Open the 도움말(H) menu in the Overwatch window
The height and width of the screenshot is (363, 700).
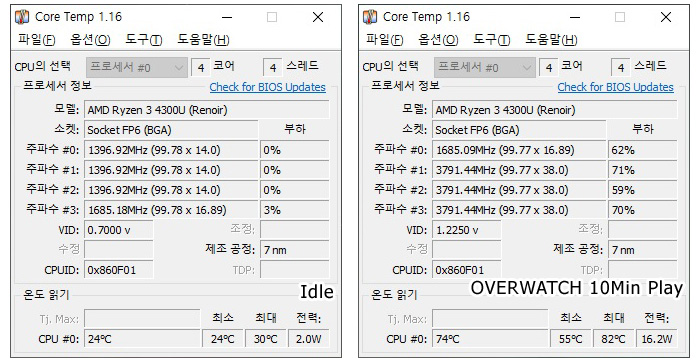tap(551, 40)
